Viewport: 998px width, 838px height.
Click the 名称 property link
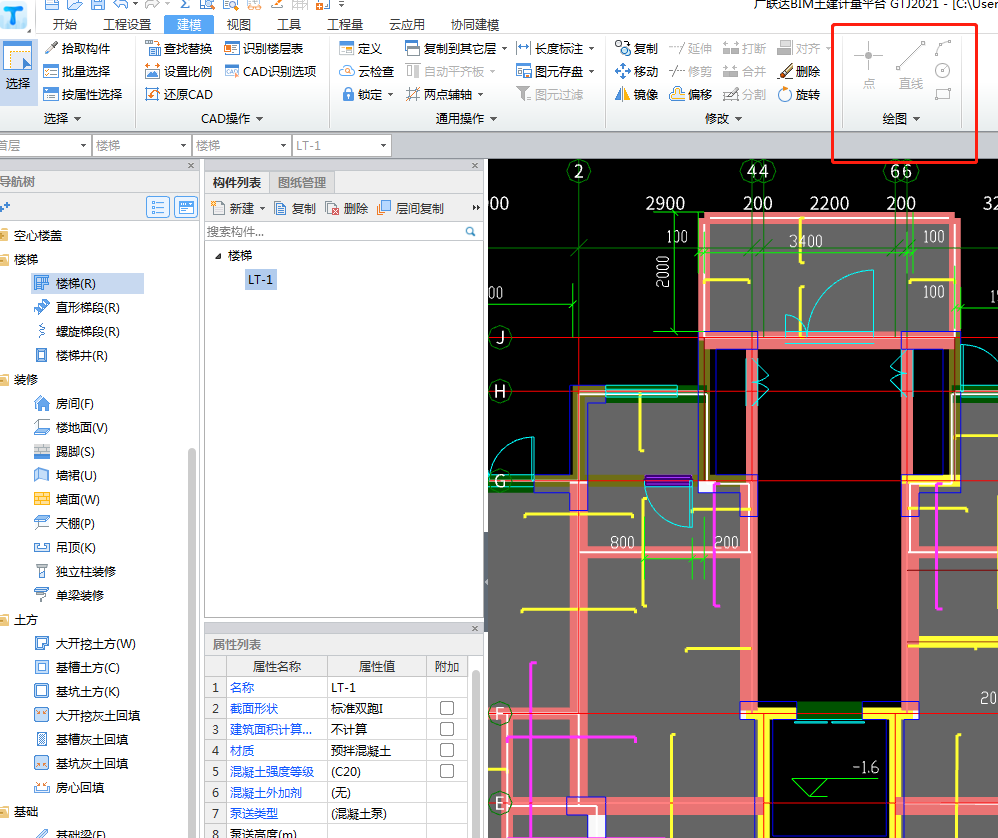click(x=242, y=687)
